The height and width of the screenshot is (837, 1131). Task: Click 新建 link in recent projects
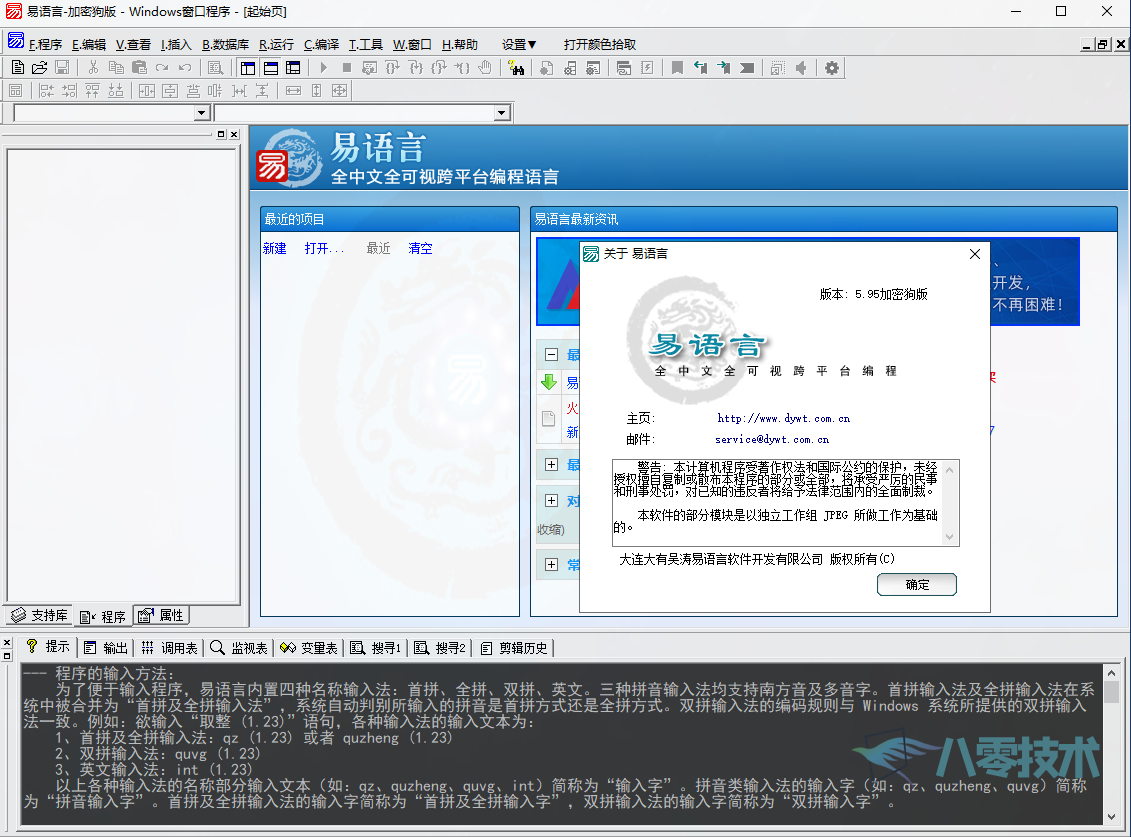[275, 248]
